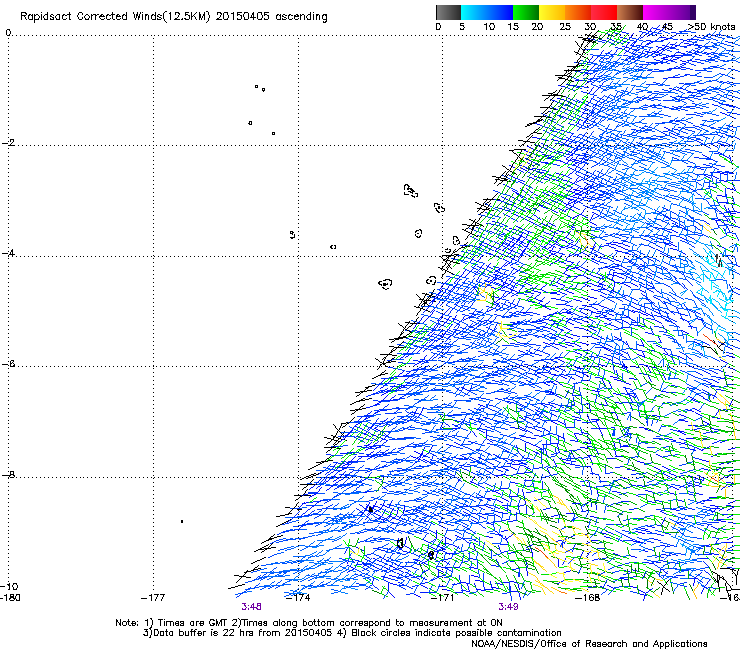Click the 30 tick label on the legend
This screenshot has height=650, width=740.
click(x=590, y=27)
